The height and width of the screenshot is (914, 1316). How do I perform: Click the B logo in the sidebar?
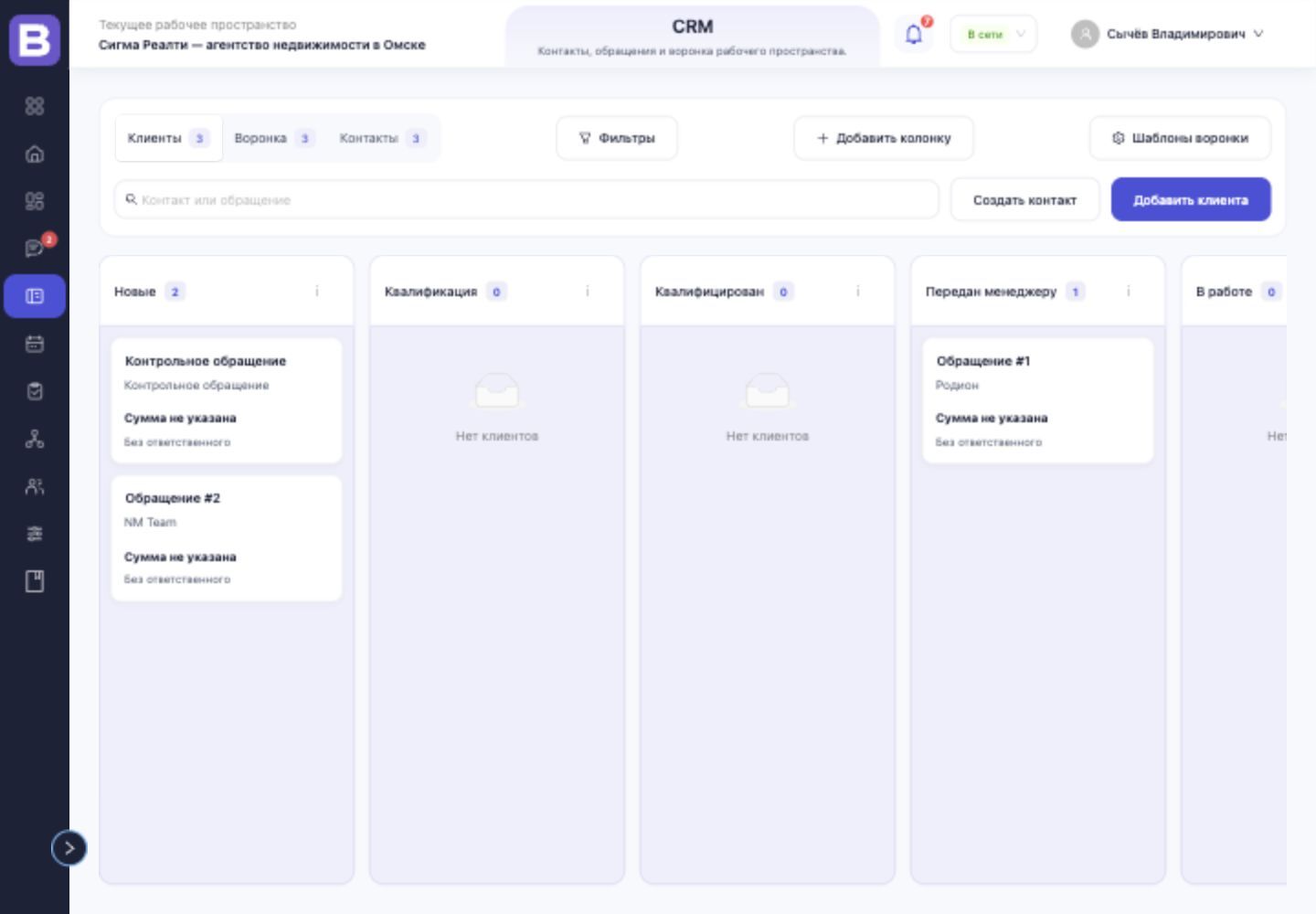(x=35, y=39)
